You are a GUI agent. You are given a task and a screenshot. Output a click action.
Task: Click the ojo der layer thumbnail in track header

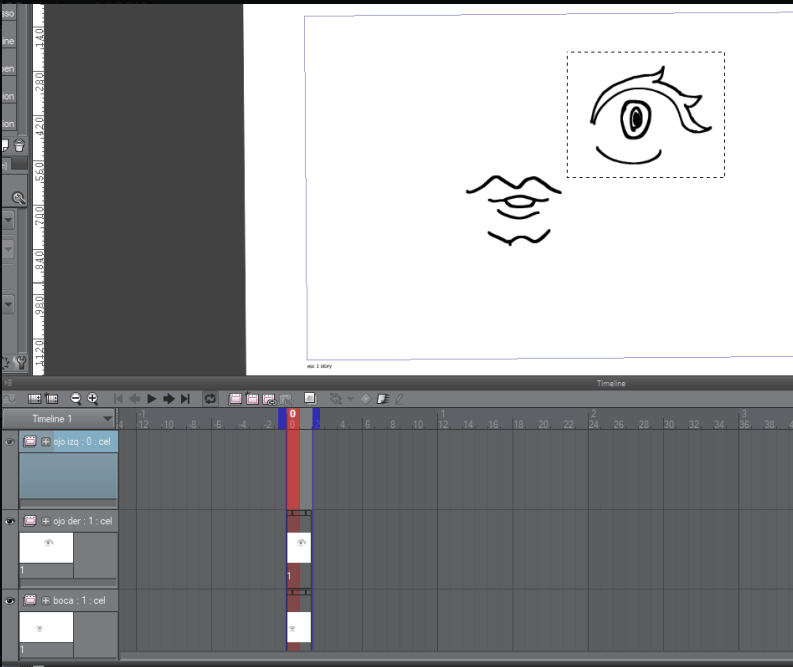pos(47,548)
